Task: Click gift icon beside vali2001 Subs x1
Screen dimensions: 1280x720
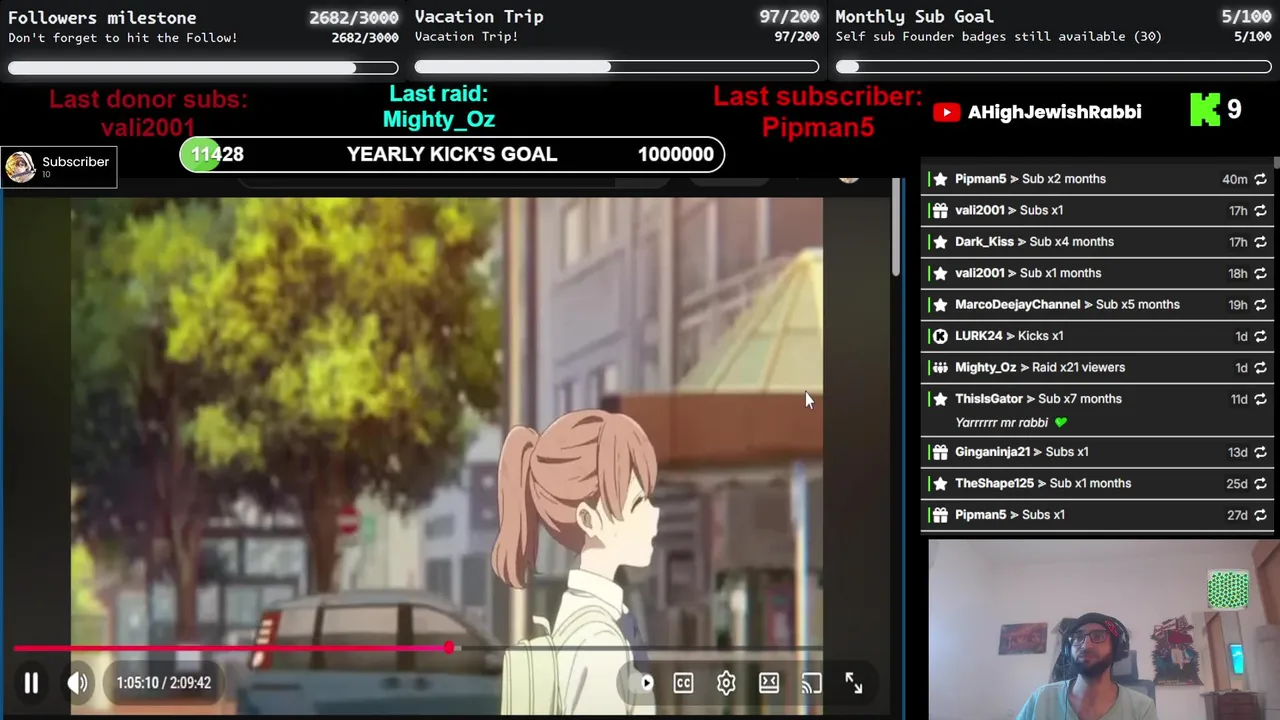Action: pos(940,211)
